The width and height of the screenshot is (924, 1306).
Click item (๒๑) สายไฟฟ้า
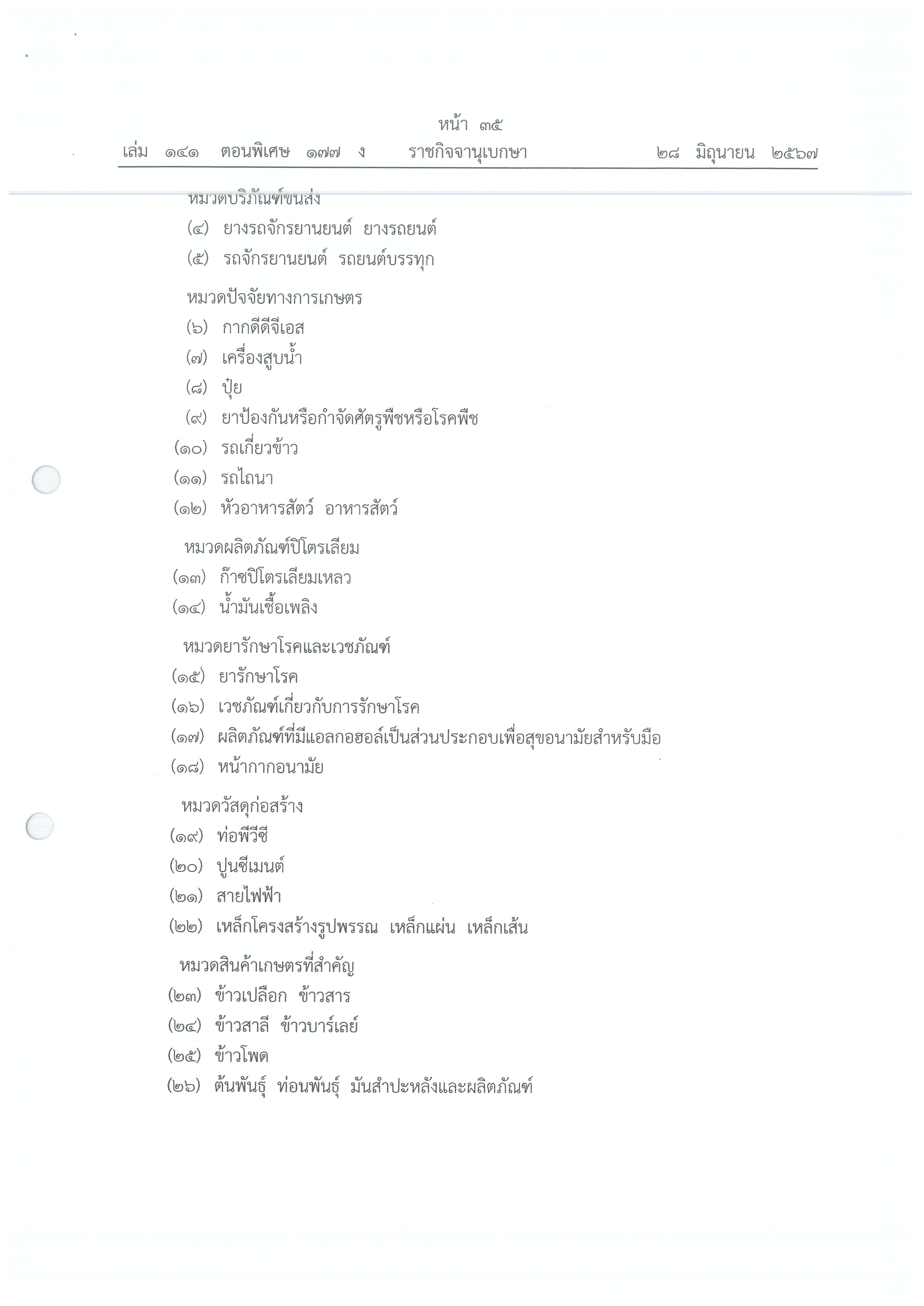pyautogui.click(x=225, y=896)
